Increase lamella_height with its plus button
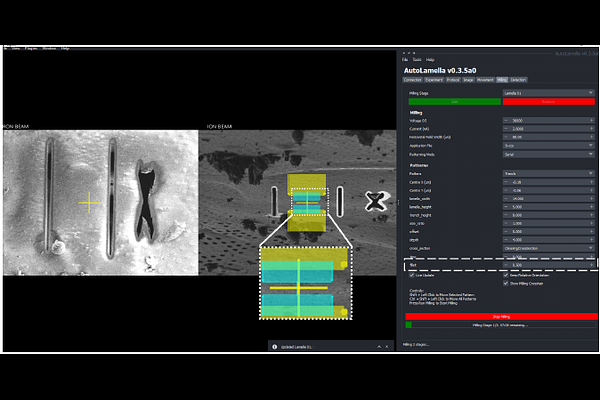 (591, 207)
